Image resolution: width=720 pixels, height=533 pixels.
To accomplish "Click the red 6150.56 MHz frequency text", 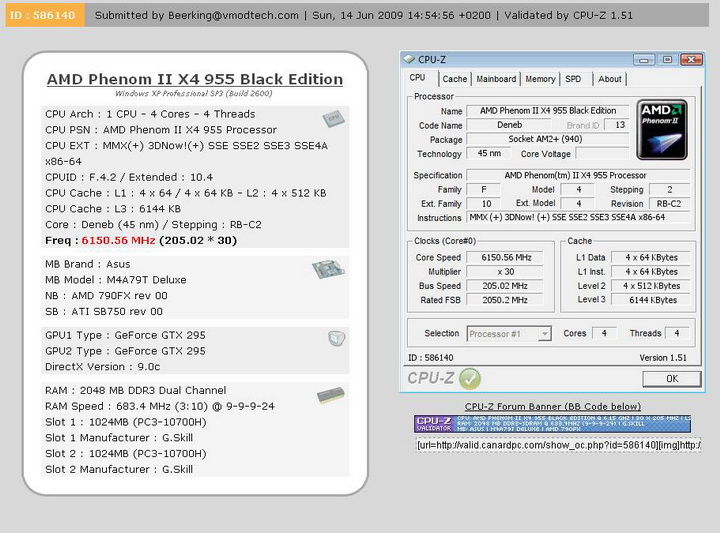I will 118,241.
